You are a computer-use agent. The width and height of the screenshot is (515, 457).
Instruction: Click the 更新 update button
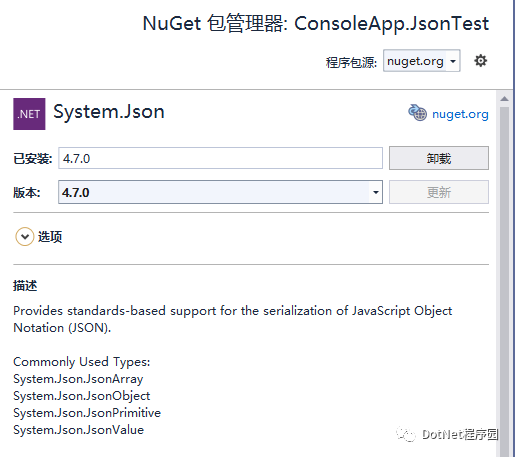(x=439, y=192)
